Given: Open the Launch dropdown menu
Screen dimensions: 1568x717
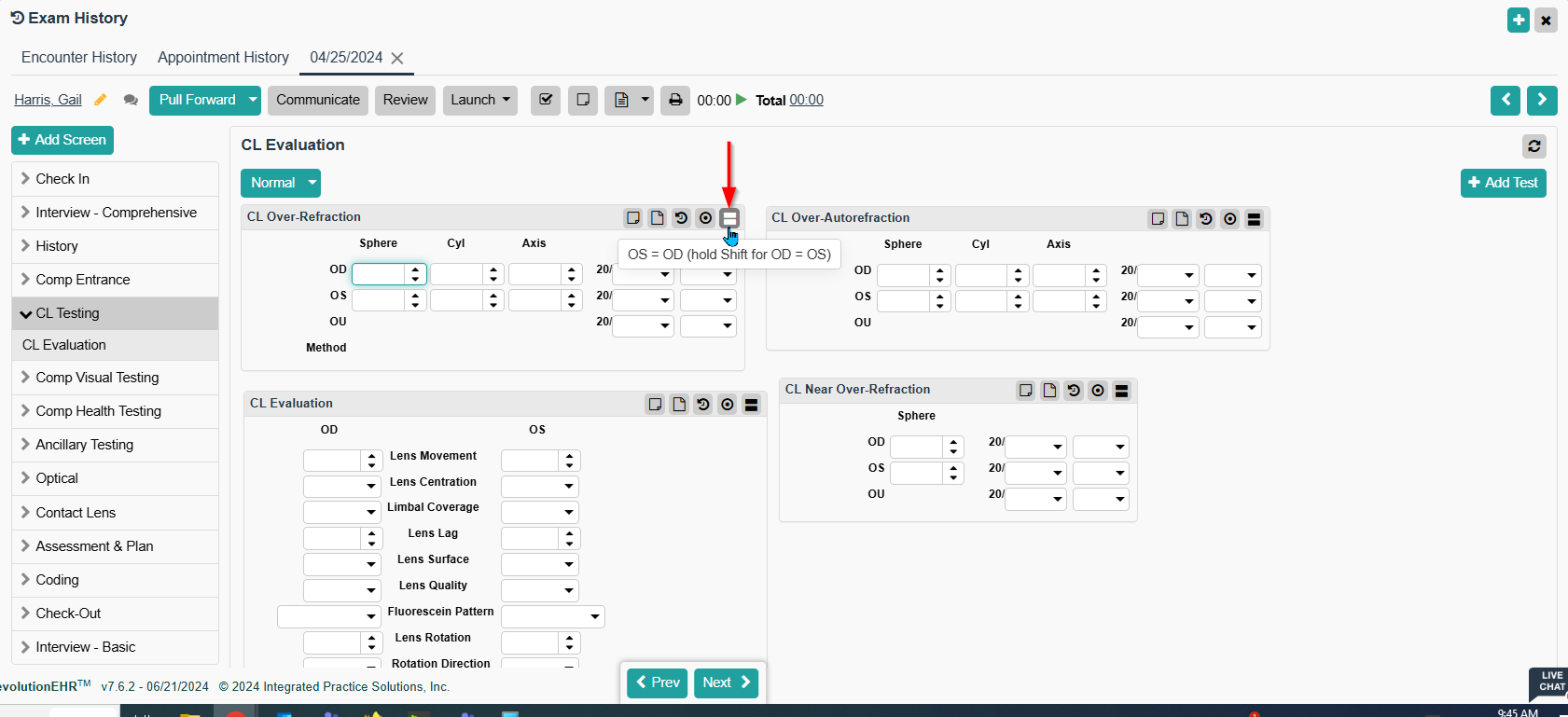Looking at the screenshot, I should (x=479, y=100).
